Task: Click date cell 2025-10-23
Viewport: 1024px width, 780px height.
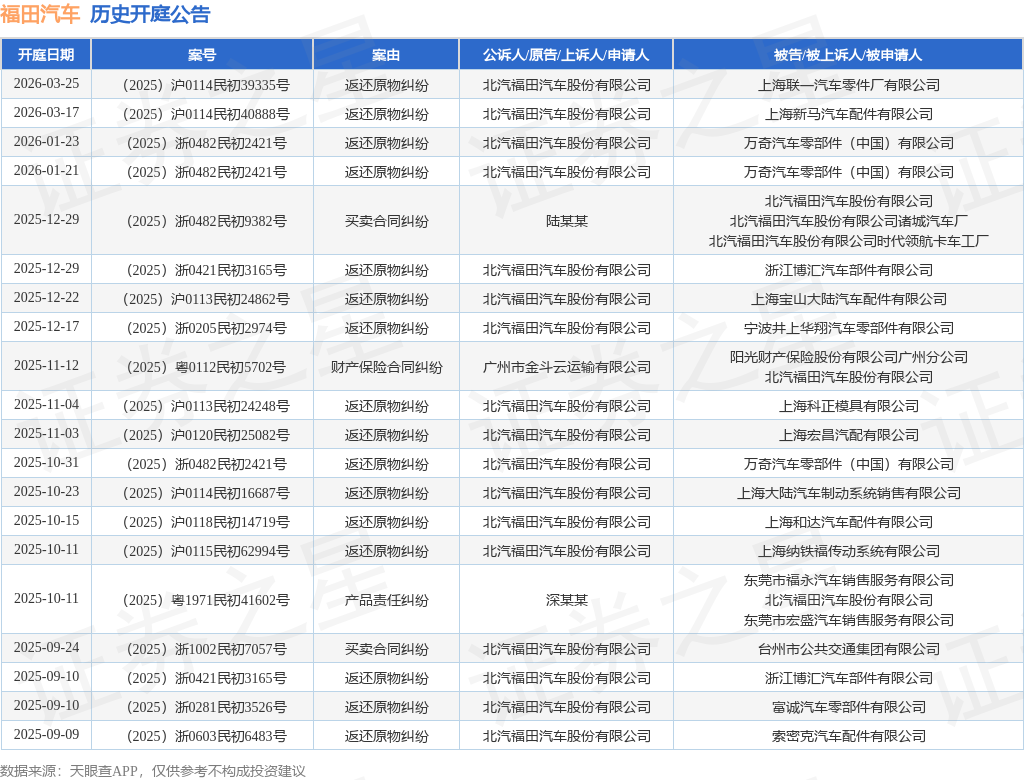Action: point(46,491)
